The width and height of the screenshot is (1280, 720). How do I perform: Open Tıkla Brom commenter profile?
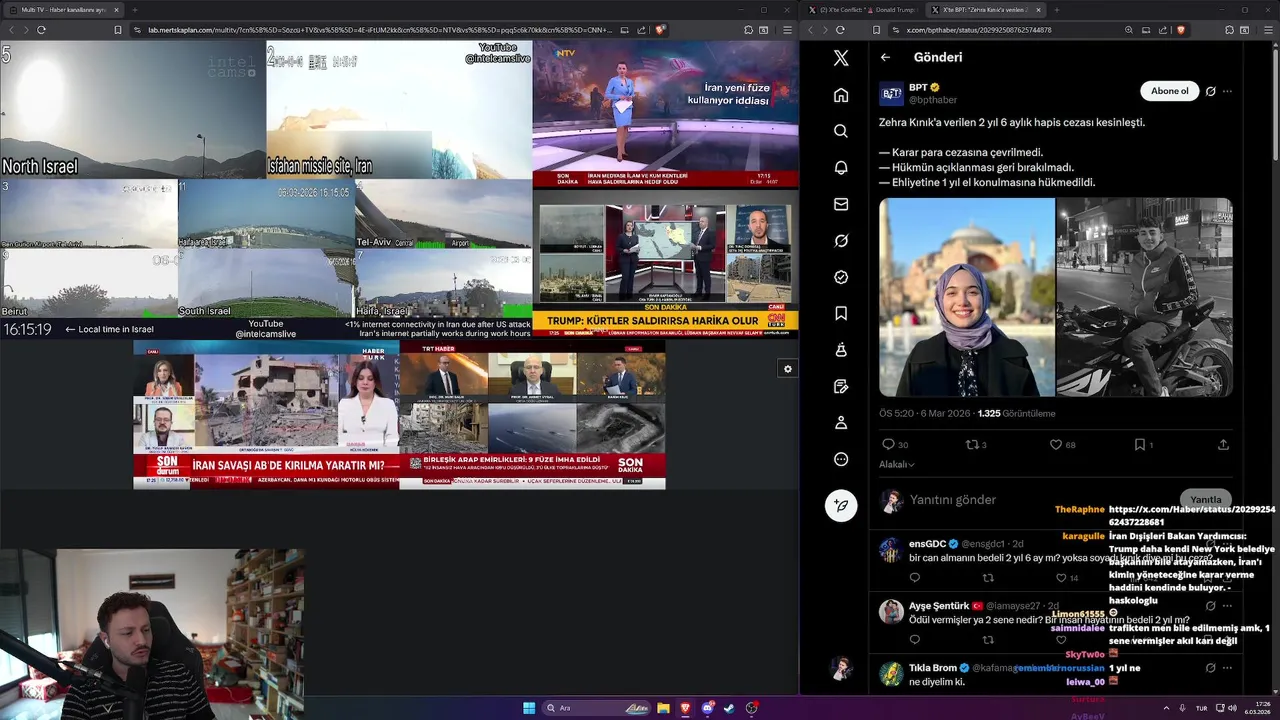[x=932, y=667]
